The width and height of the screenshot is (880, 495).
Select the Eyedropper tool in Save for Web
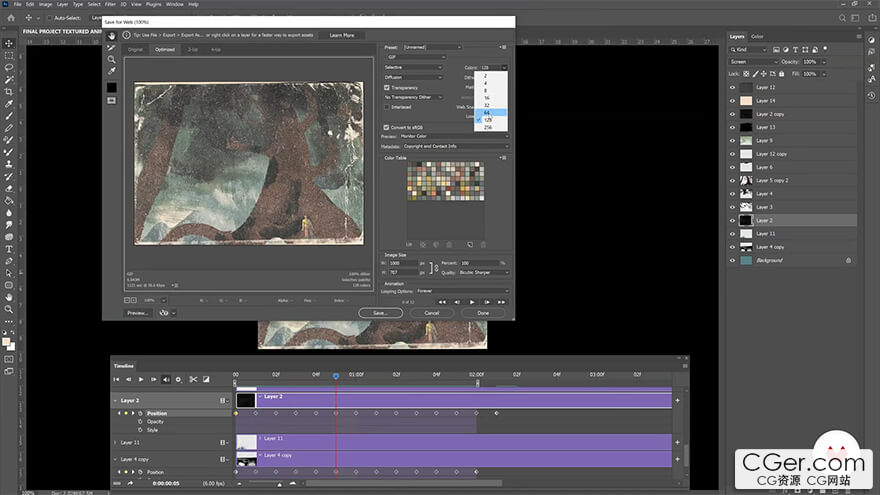click(112, 71)
